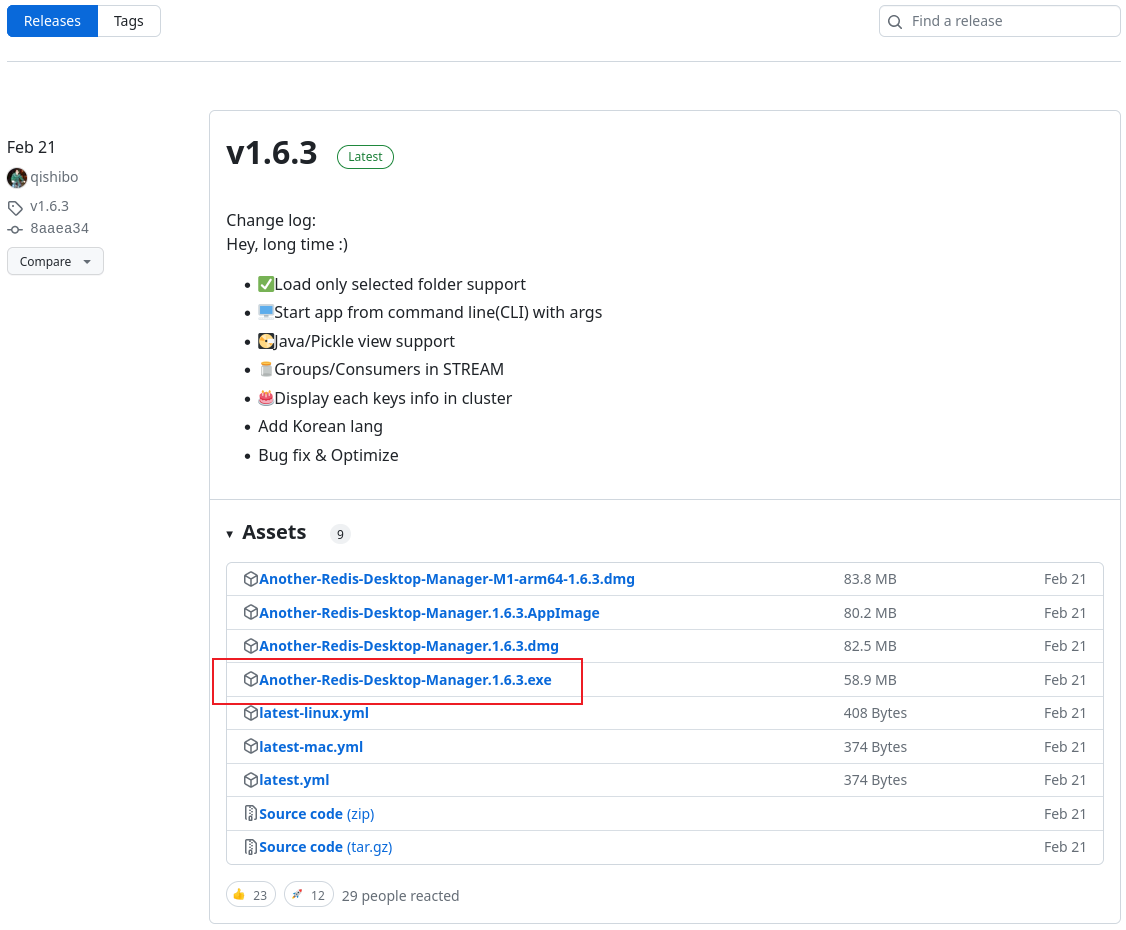
Task: Download Another-Redis-Desktop-Manager.1.6.3.exe
Action: 405,680
